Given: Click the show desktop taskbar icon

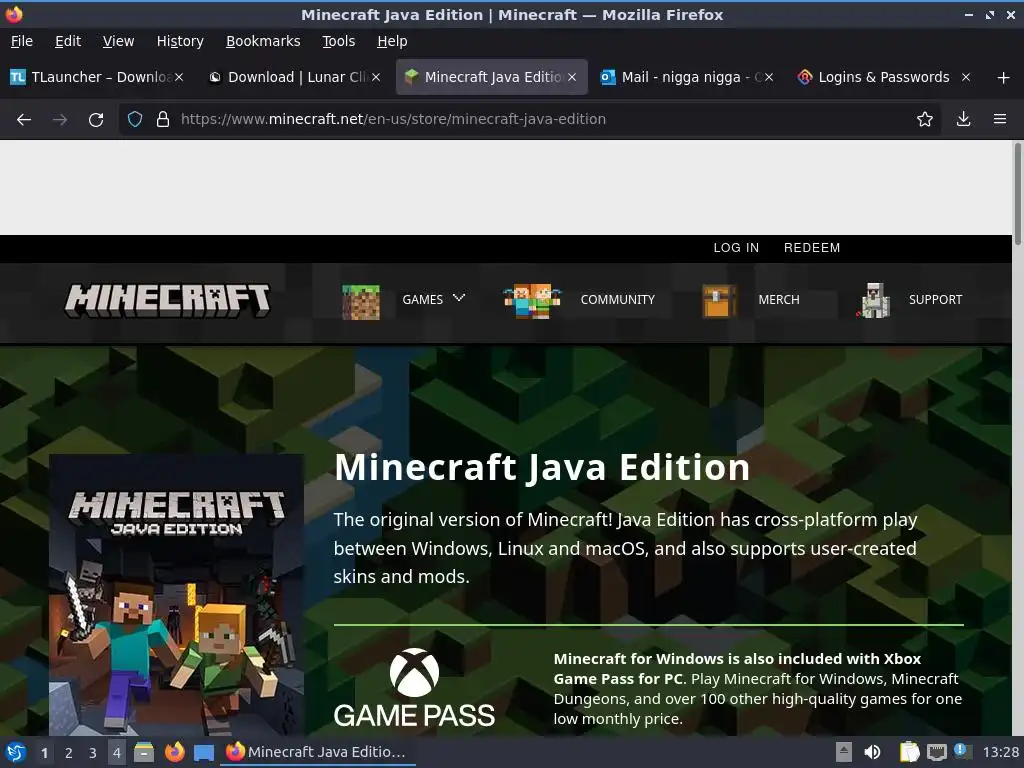Looking at the screenshot, I should (x=204, y=753).
